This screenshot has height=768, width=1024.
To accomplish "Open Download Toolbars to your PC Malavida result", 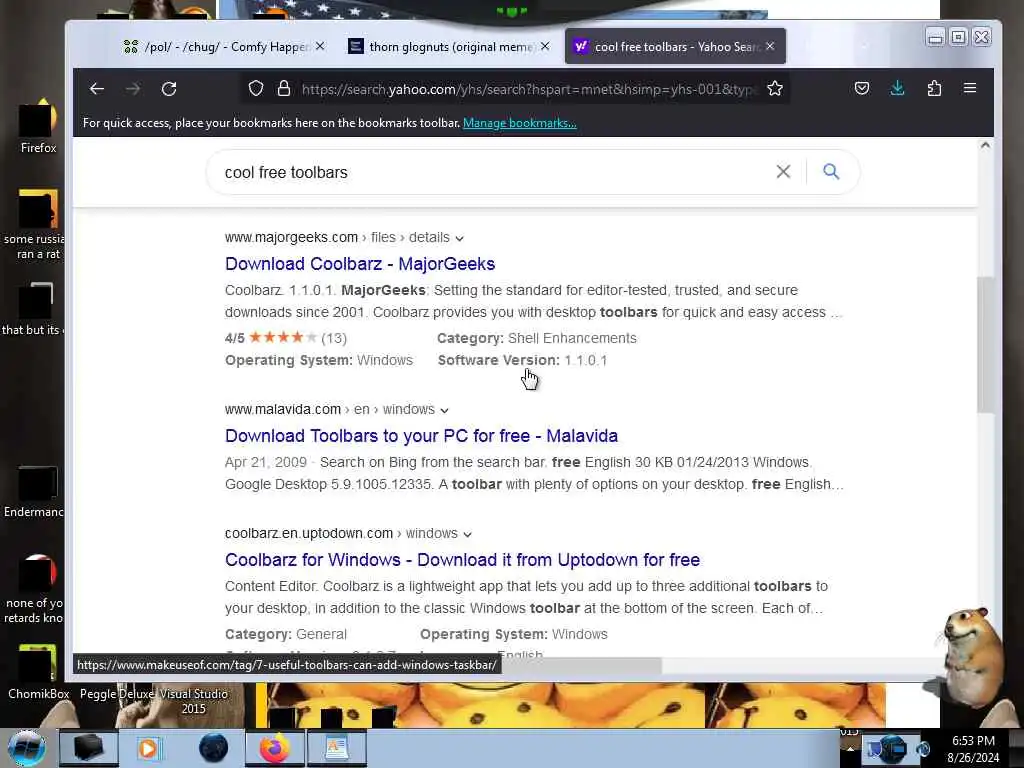I will point(421,436).
